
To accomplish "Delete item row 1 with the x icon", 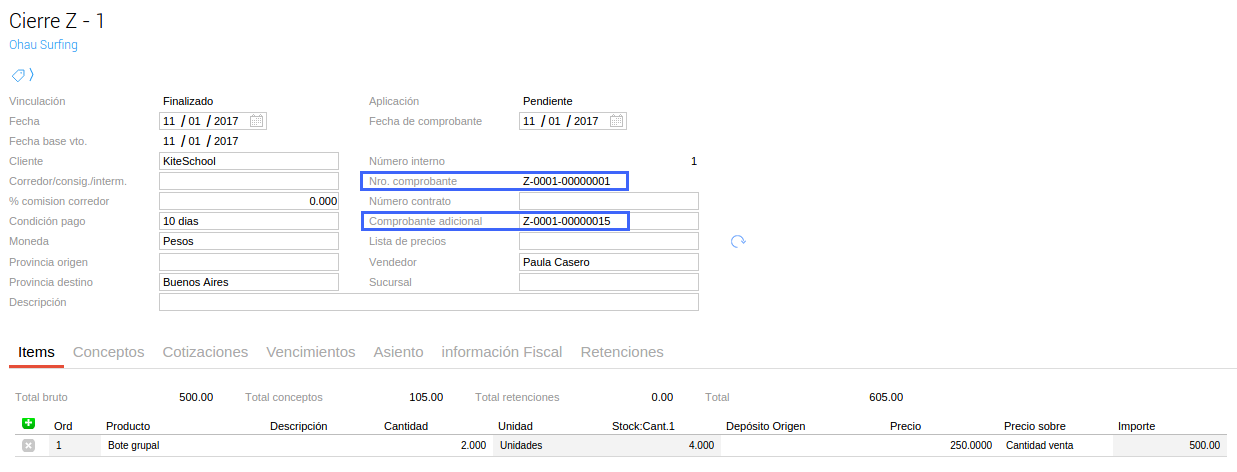I will 29,445.
